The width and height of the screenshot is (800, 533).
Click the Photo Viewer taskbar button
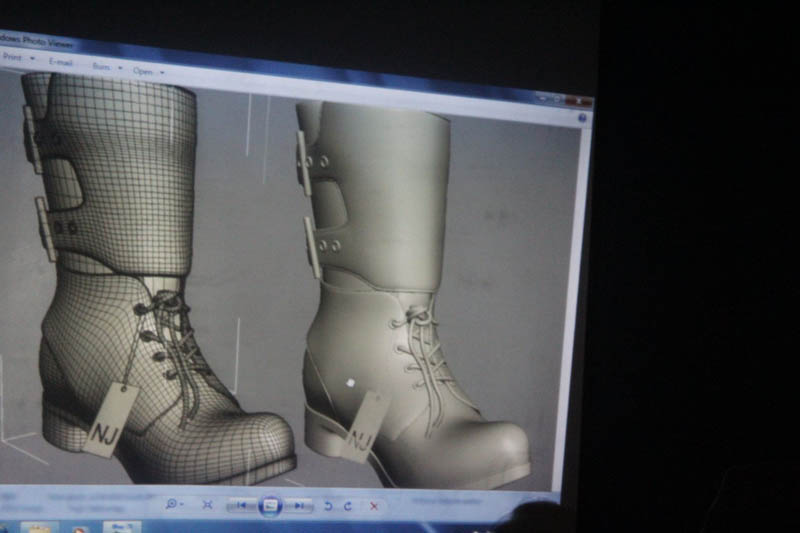(x=122, y=527)
